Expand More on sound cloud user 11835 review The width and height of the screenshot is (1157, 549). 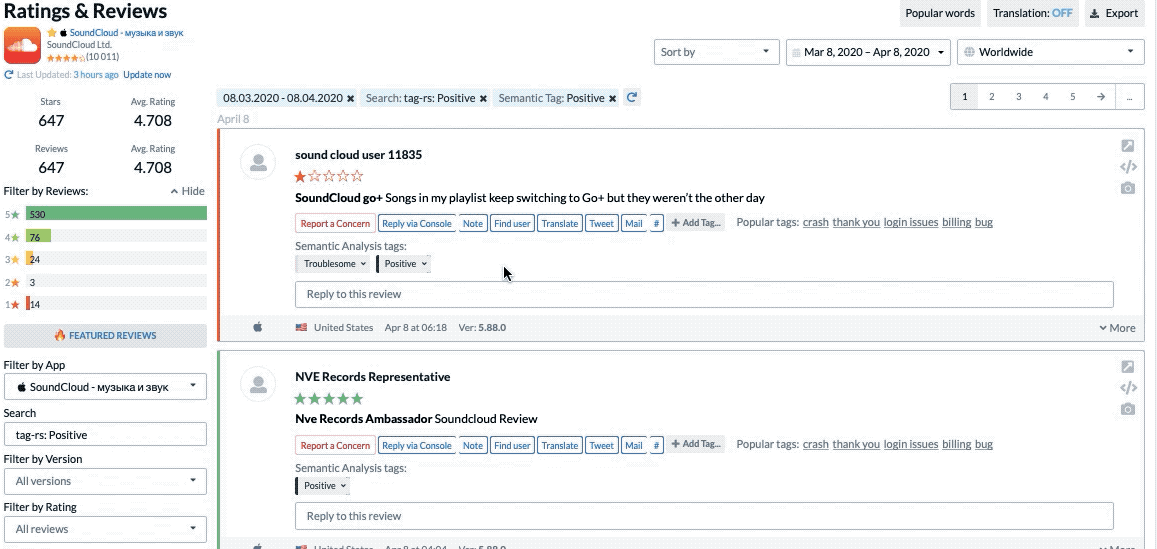(1117, 328)
